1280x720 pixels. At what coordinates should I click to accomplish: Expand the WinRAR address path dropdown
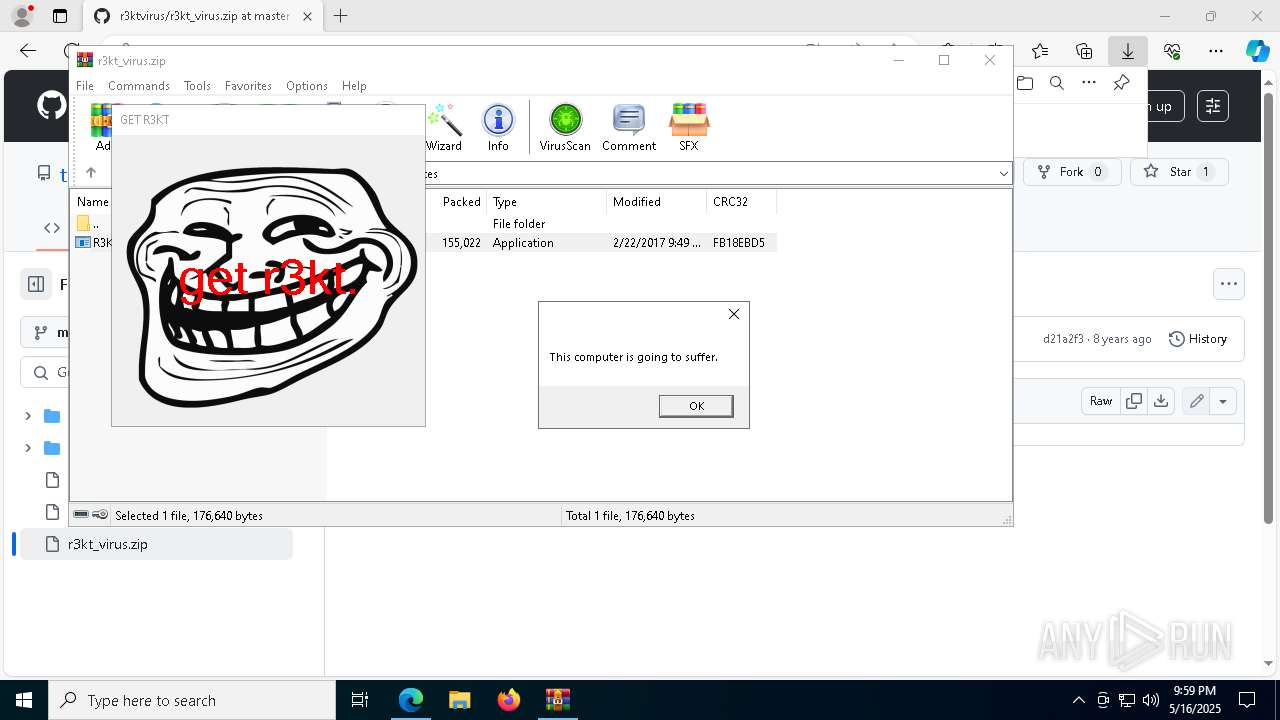point(1003,174)
